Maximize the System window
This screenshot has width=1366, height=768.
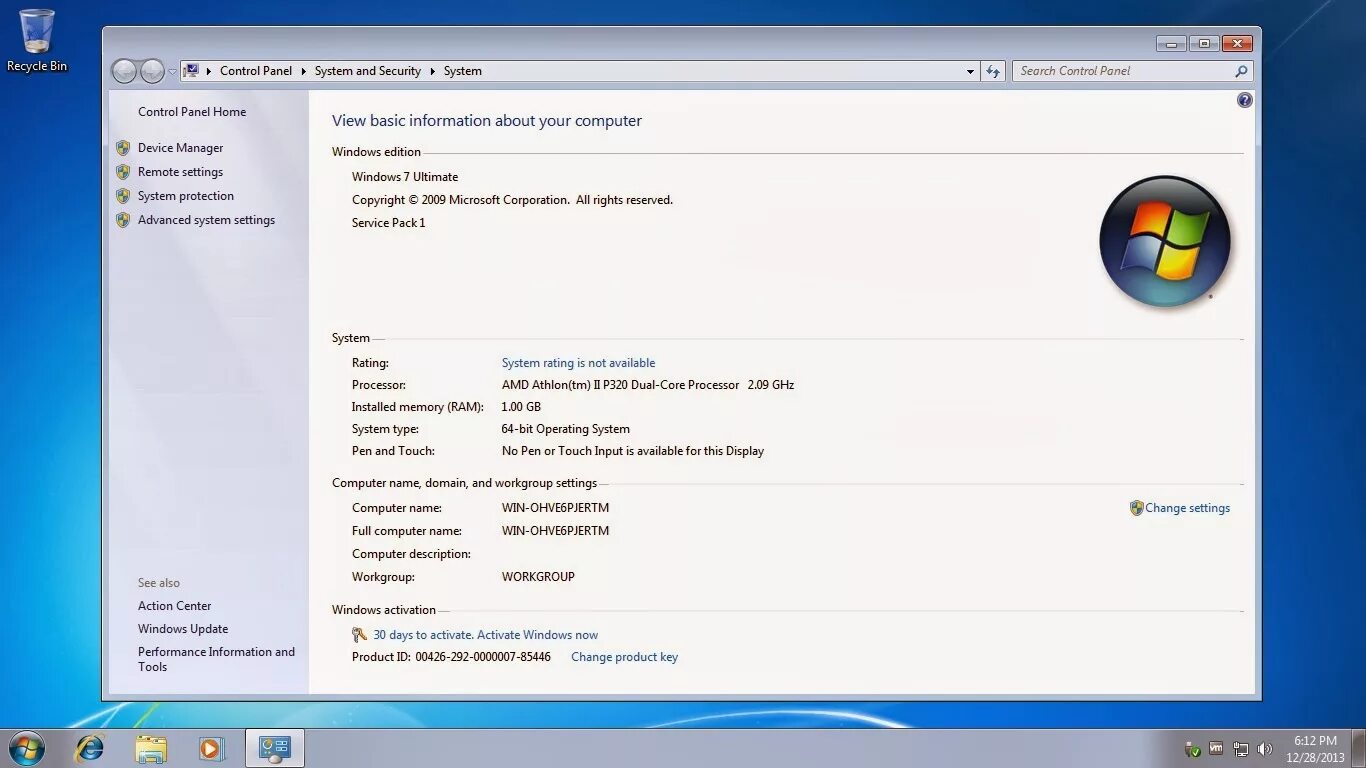tap(1204, 44)
